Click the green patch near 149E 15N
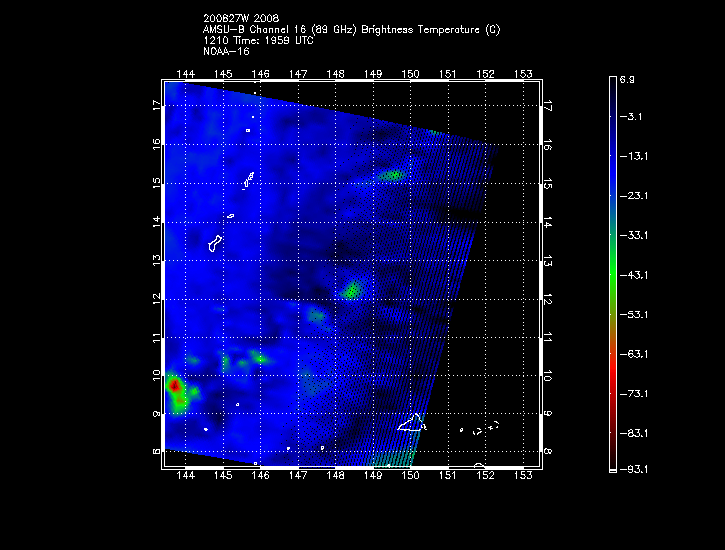Image resolution: width=725 pixels, height=550 pixels. tap(393, 175)
